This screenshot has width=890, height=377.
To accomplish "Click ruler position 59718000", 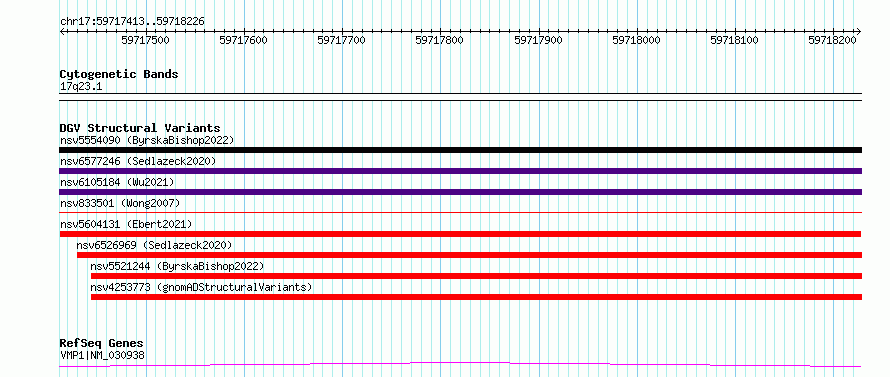I will click(x=637, y=40).
